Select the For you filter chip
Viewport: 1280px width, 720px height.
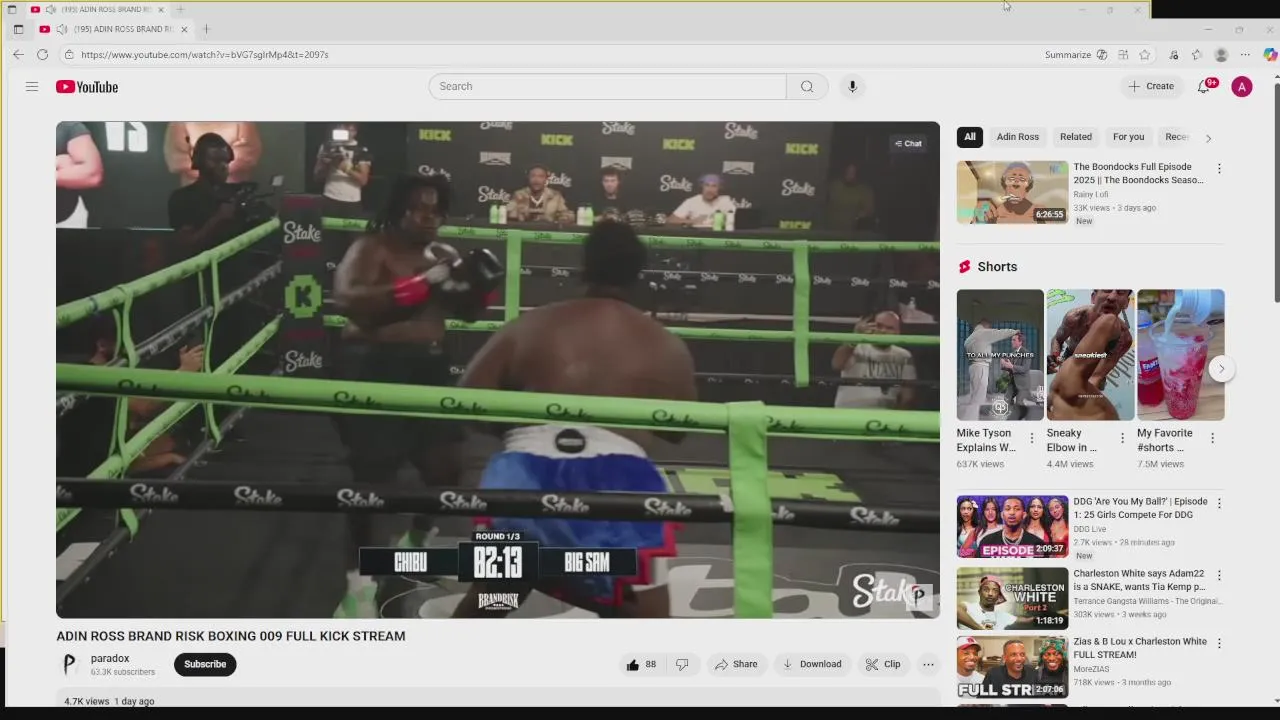point(1128,137)
